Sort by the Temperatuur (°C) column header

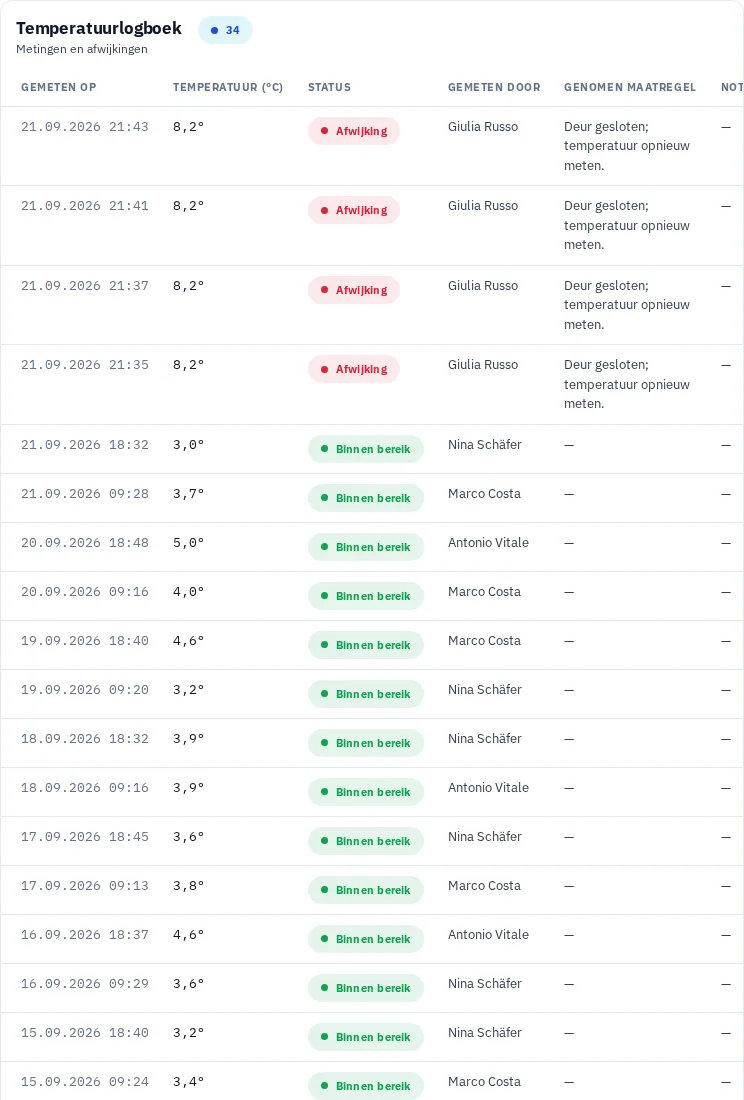click(228, 87)
